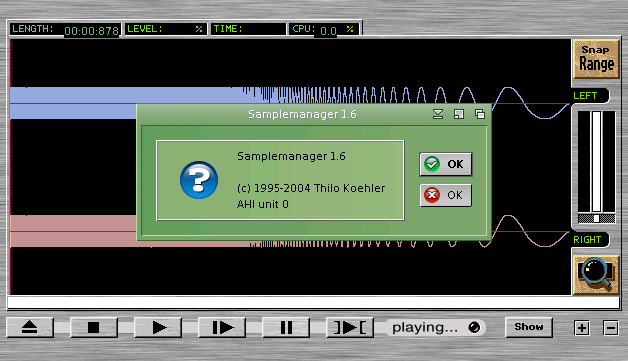The height and width of the screenshot is (361, 628).
Task: Click the copyright Thilo Koehler text
Action: tap(311, 188)
